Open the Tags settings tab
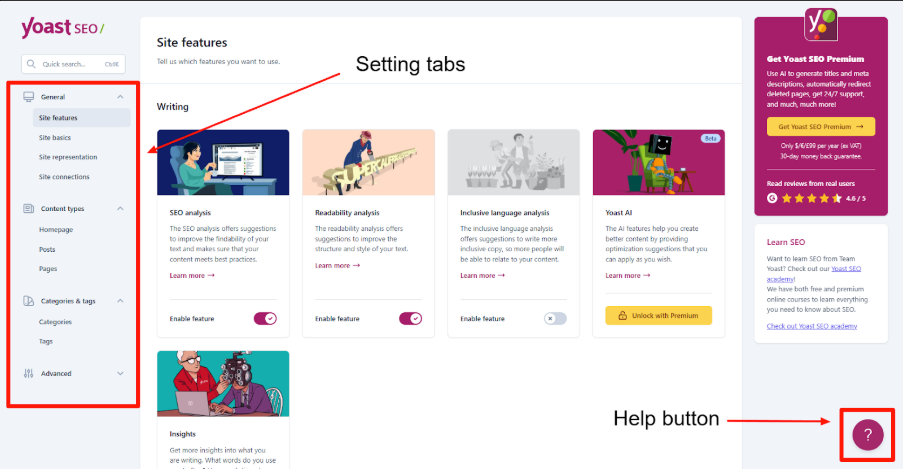The image size is (903, 469). (45, 342)
